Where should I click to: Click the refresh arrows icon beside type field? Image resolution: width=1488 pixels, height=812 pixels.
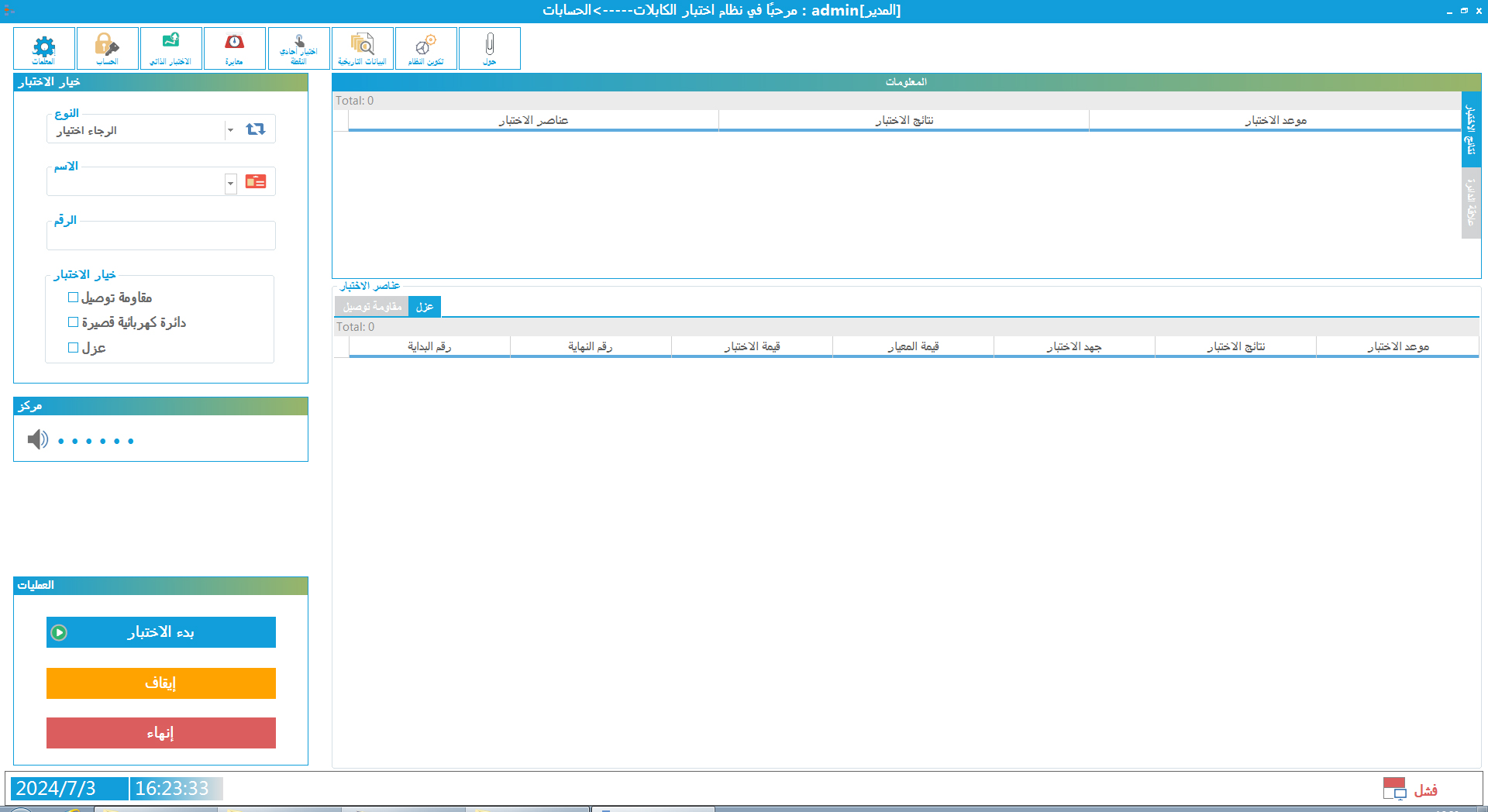pos(255,129)
